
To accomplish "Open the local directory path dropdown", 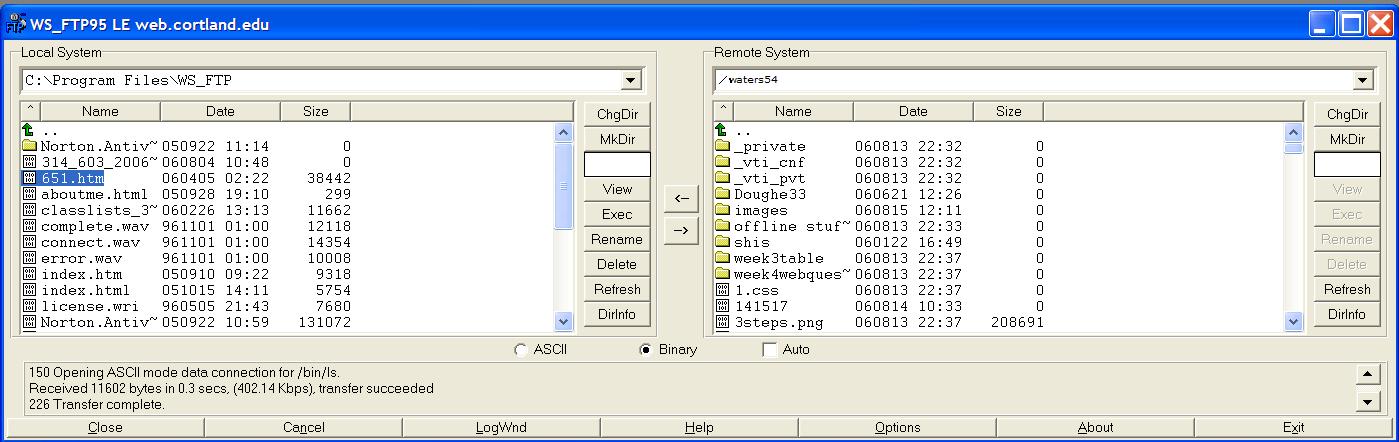I will [630, 81].
